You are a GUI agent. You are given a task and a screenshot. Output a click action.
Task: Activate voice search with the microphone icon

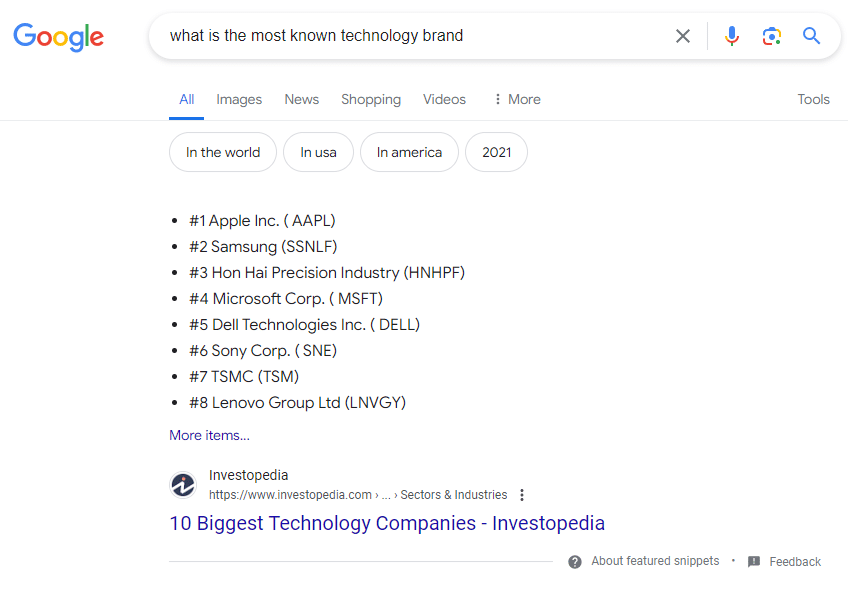731,36
